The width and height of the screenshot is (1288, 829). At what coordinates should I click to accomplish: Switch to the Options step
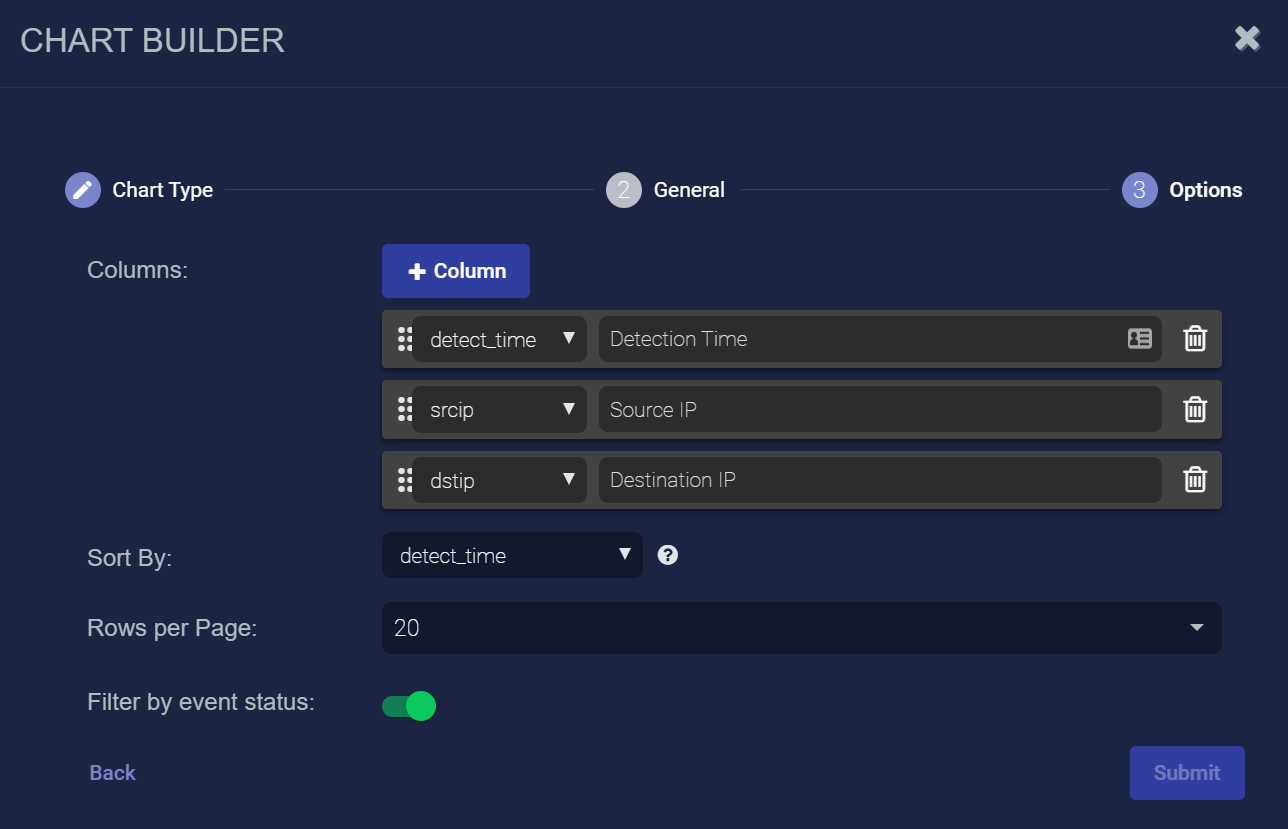coord(1183,190)
